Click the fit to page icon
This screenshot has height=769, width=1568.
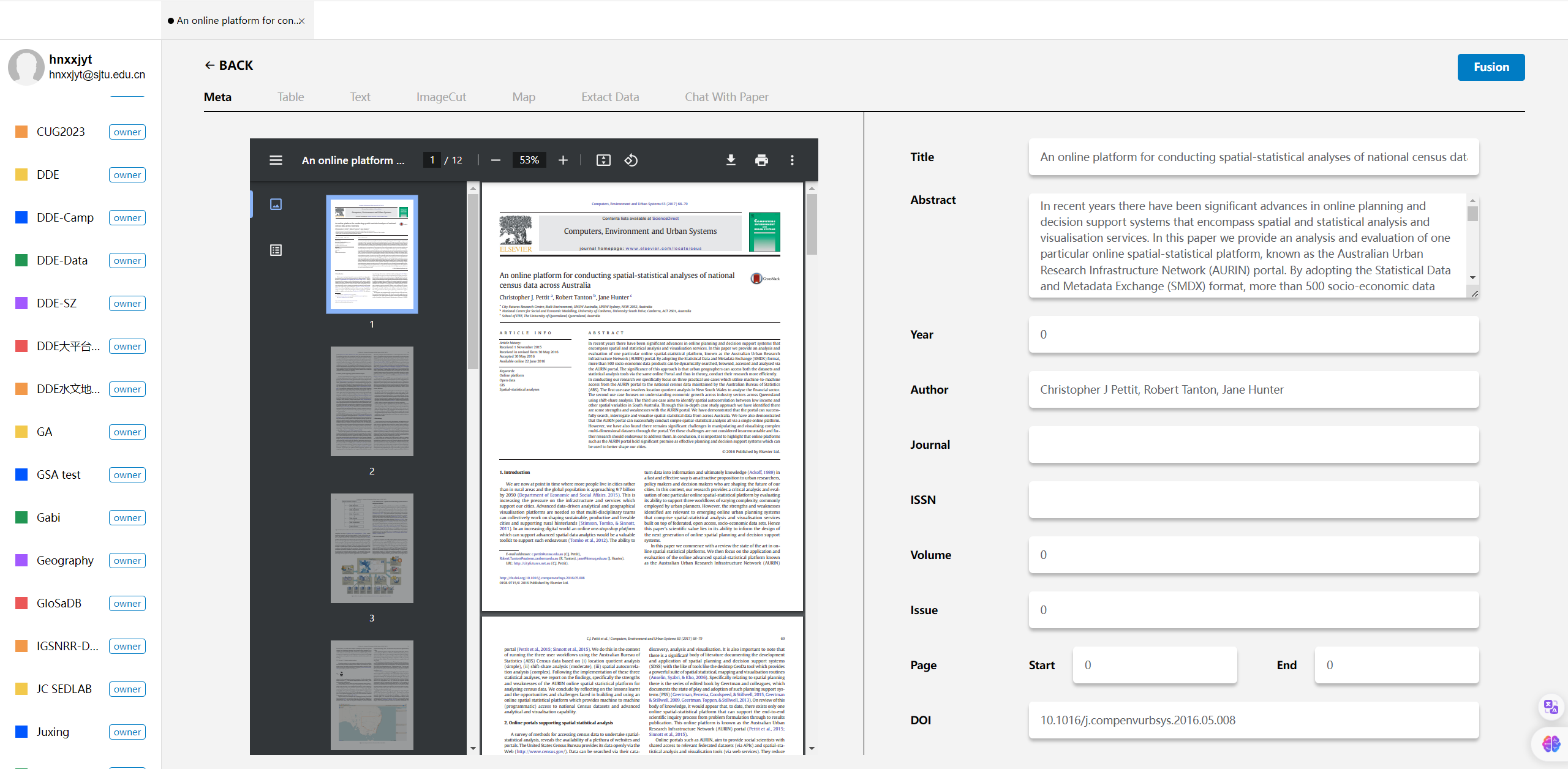coord(603,160)
